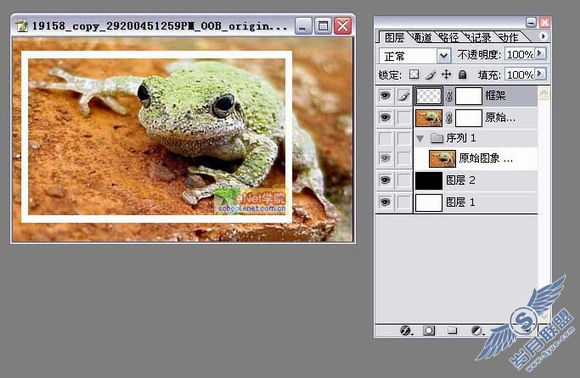Open the Layers palette flyout menu arrow
The width and height of the screenshot is (580, 378).
point(543,36)
